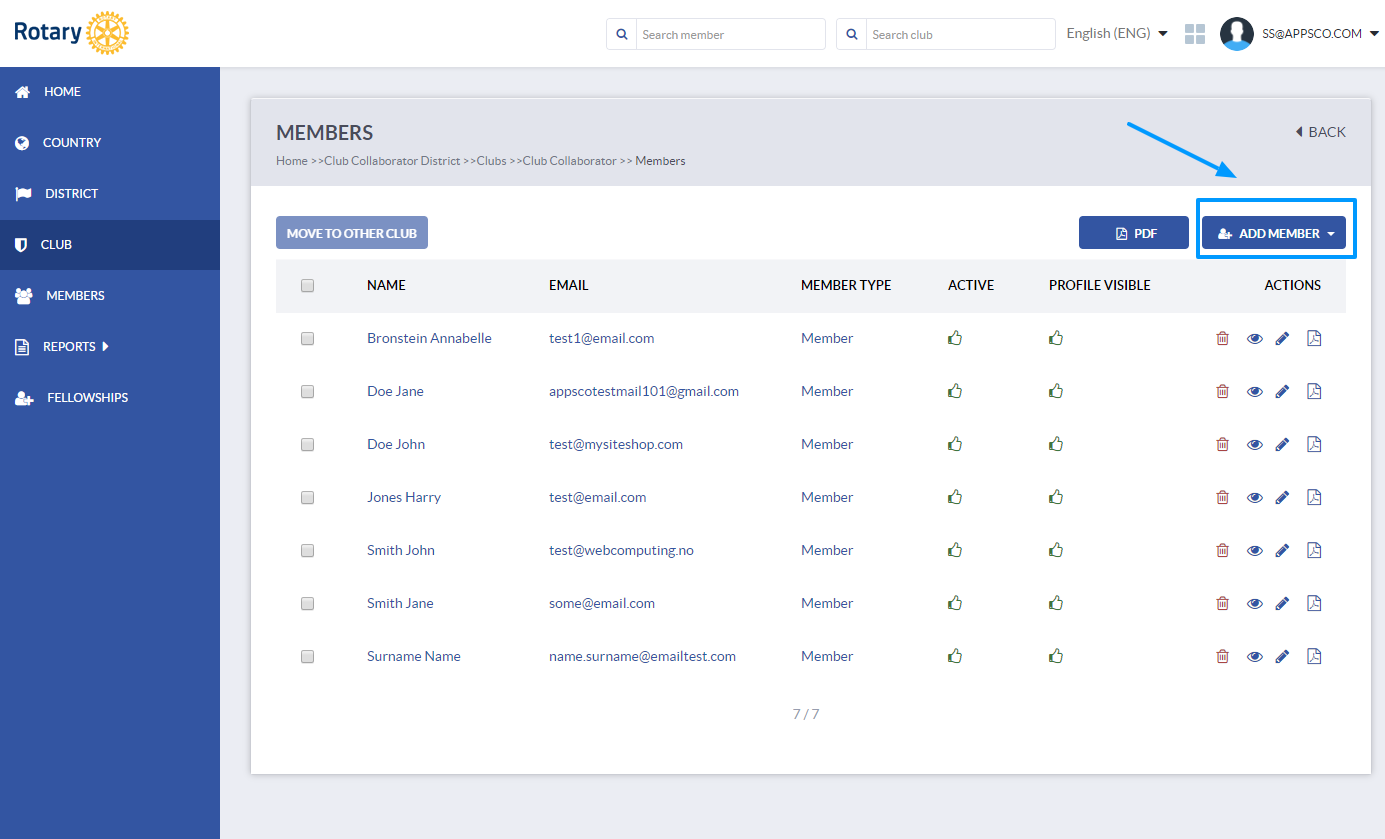Screen dimensions: 1385x839
Task: Select Doe John row checkbox
Action: coord(307,444)
